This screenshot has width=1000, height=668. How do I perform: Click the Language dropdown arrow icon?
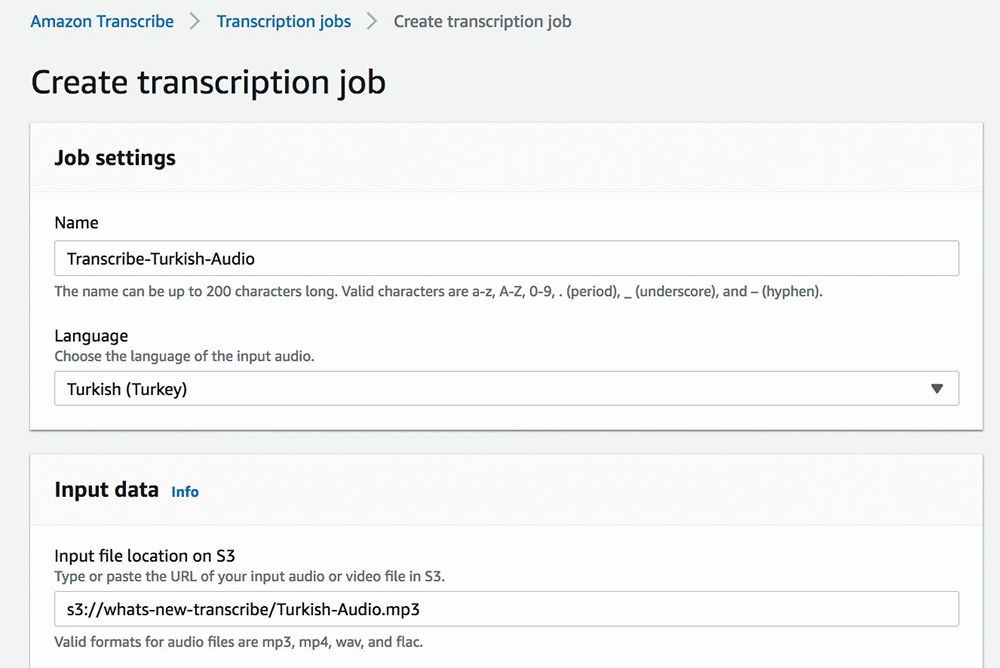(936, 389)
